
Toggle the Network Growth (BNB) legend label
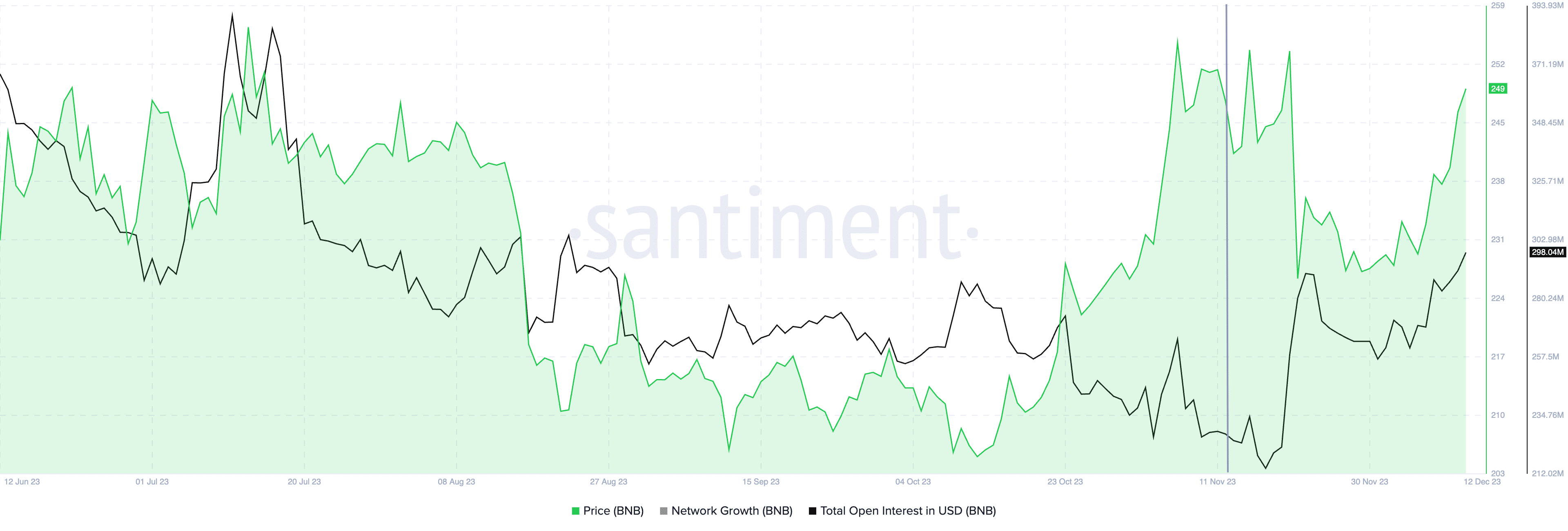[732, 511]
